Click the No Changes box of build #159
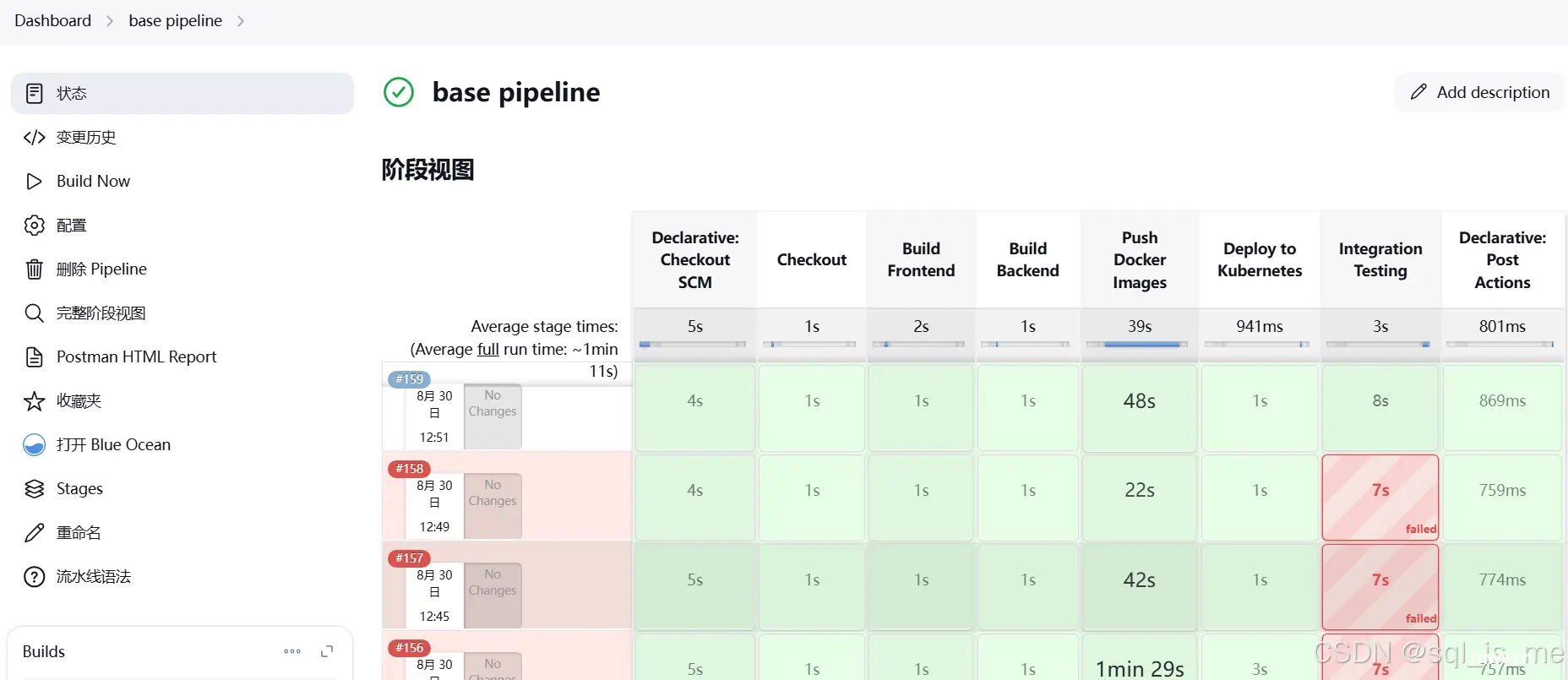 click(x=493, y=416)
